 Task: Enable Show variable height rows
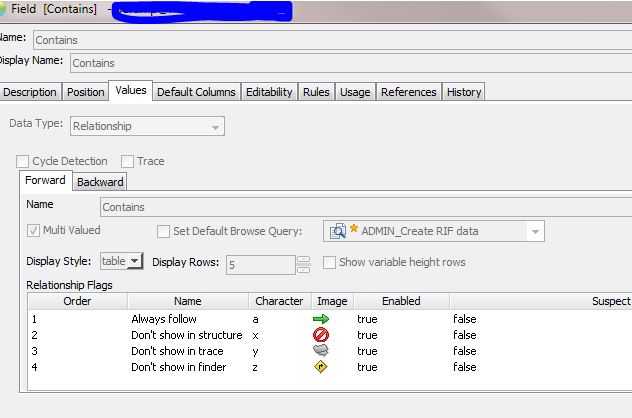click(329, 262)
